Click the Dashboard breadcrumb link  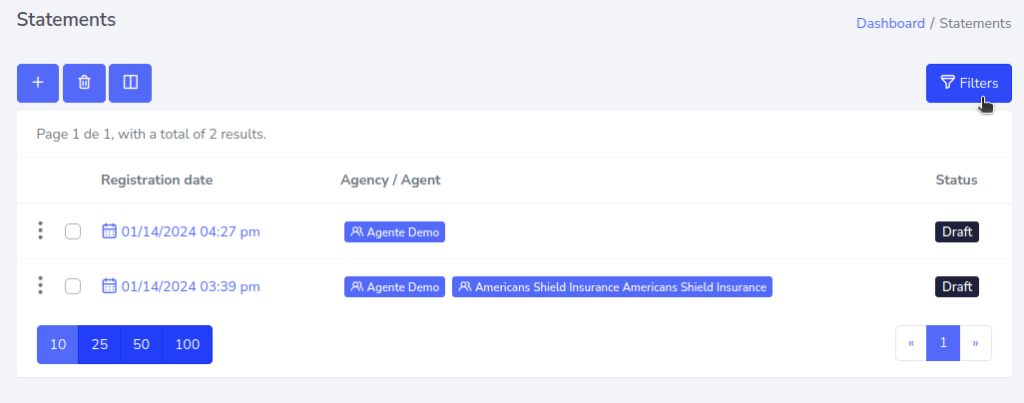pos(890,23)
